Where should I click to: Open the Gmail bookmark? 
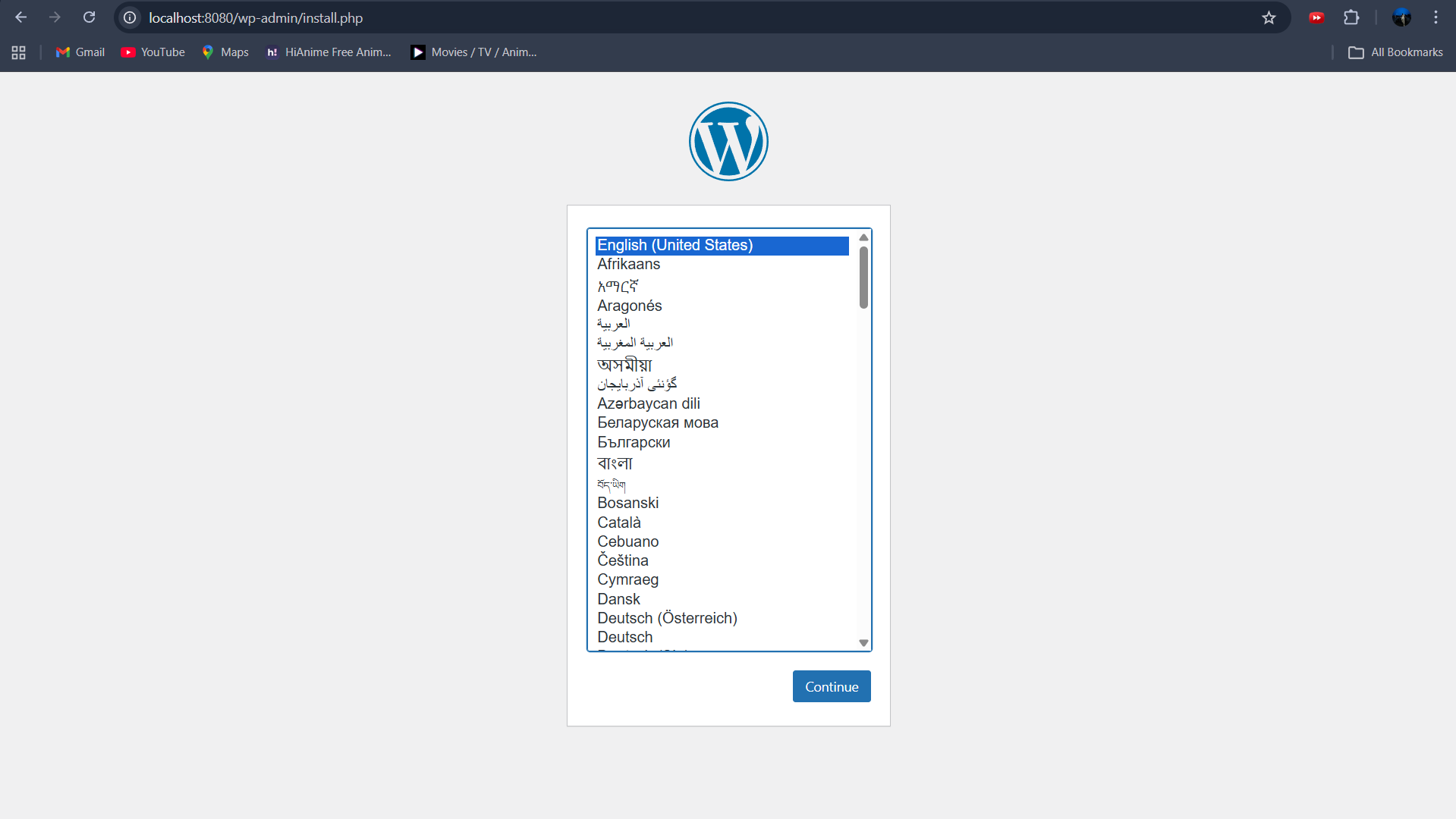(x=80, y=52)
